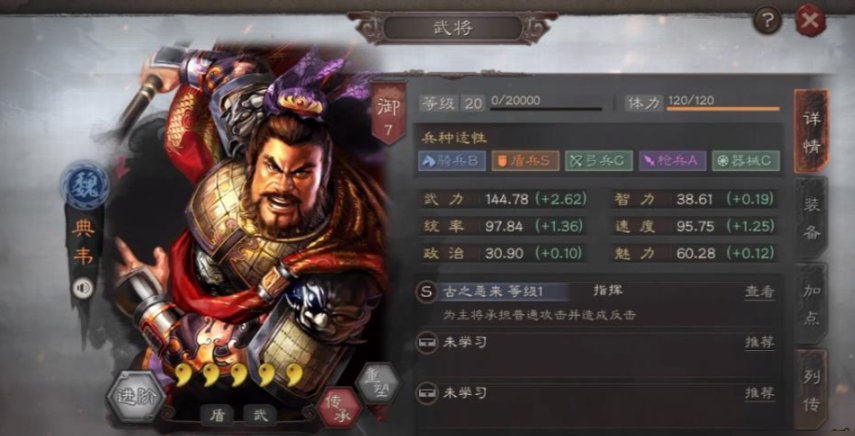Select the 列传 tab
This screenshot has height=436, width=855.
point(811,390)
